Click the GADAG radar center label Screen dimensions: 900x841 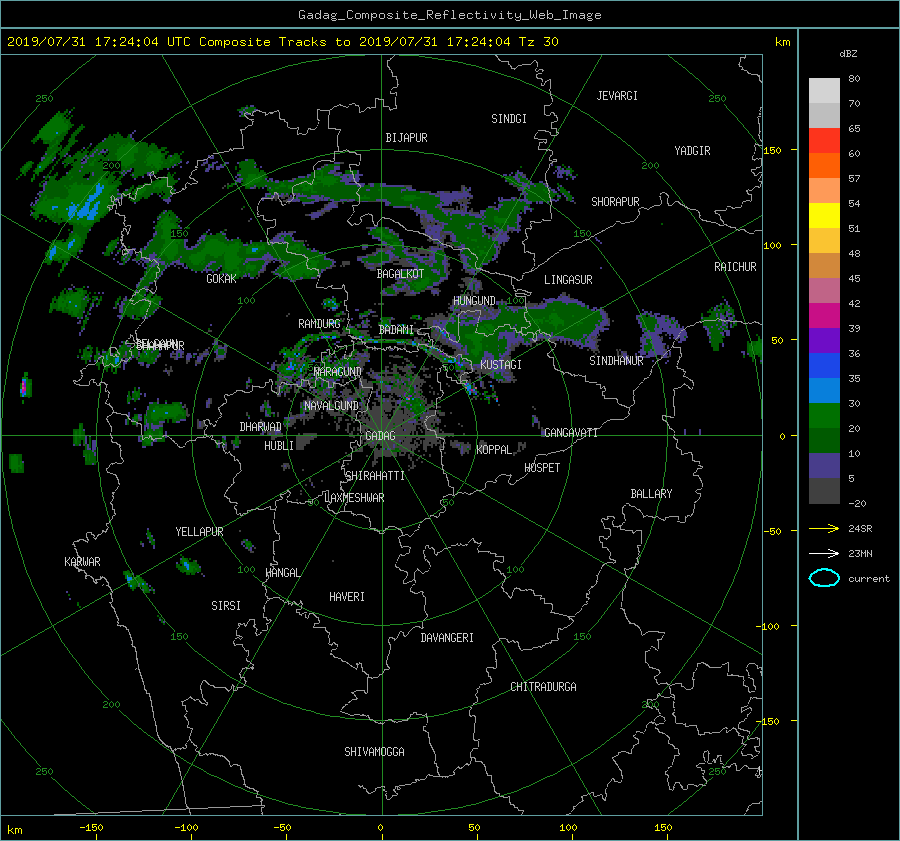(x=380, y=436)
